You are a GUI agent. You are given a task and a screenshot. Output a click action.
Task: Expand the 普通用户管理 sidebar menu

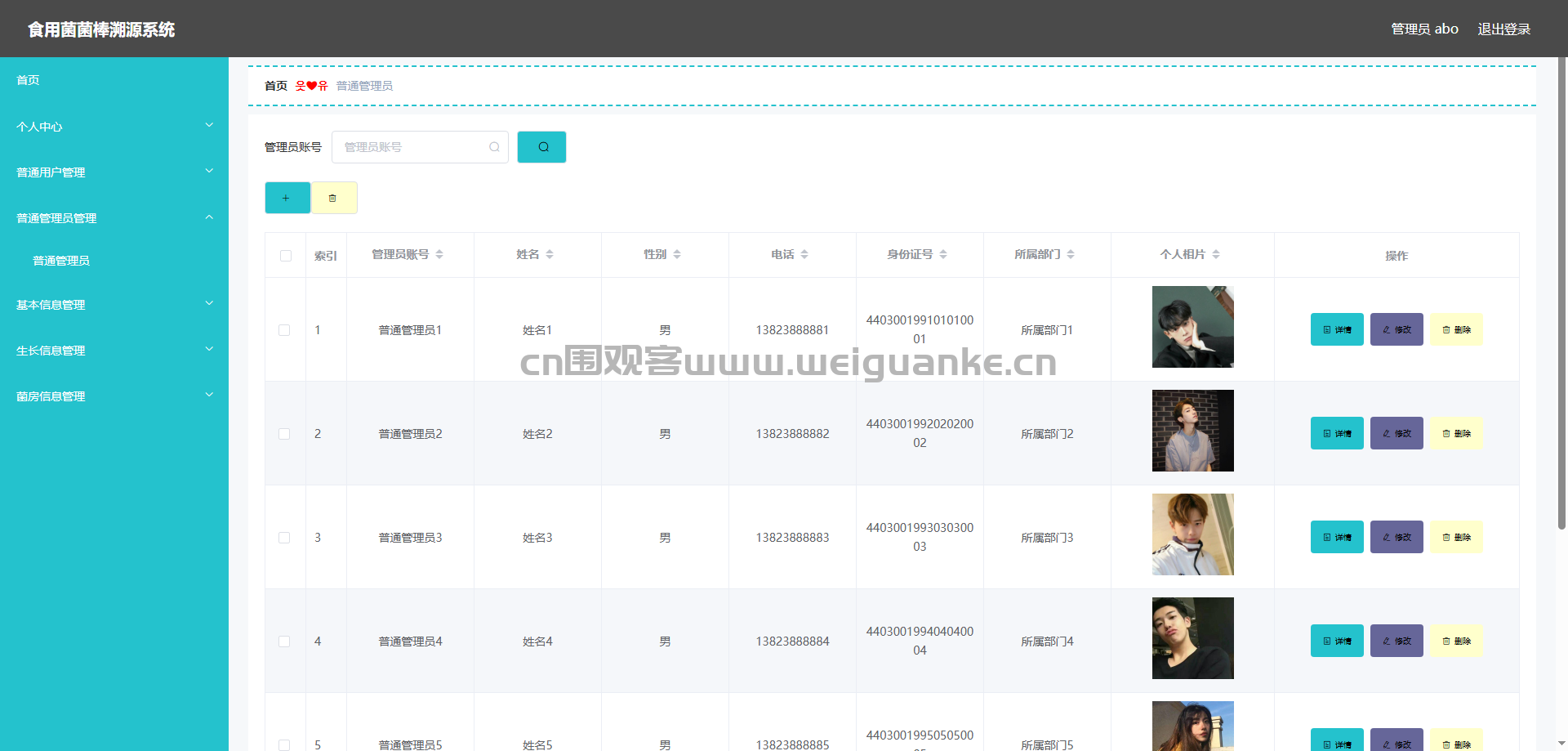pos(114,172)
